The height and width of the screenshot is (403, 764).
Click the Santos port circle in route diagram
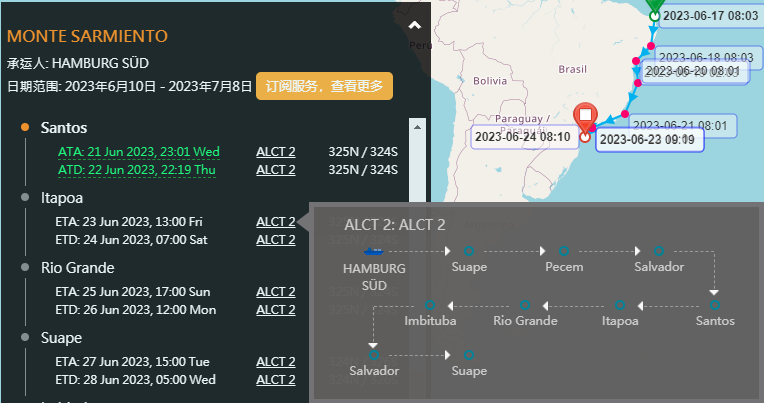point(714,304)
